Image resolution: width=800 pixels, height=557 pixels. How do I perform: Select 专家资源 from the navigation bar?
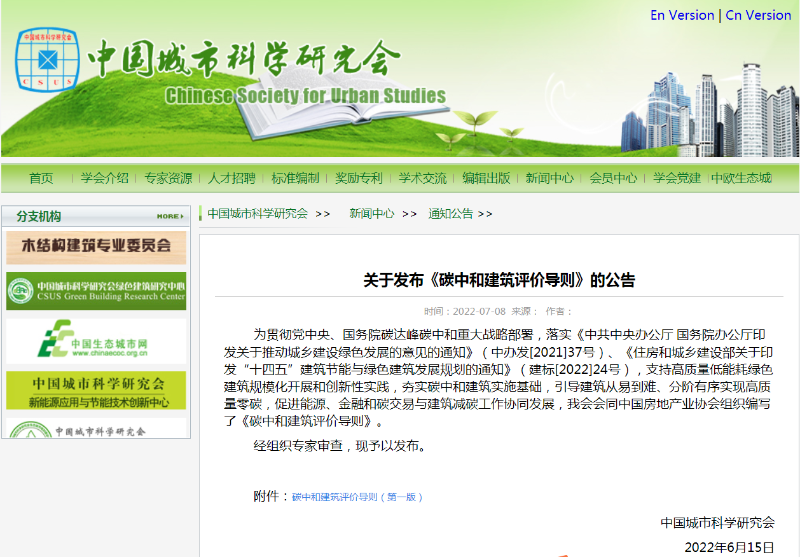(x=168, y=178)
